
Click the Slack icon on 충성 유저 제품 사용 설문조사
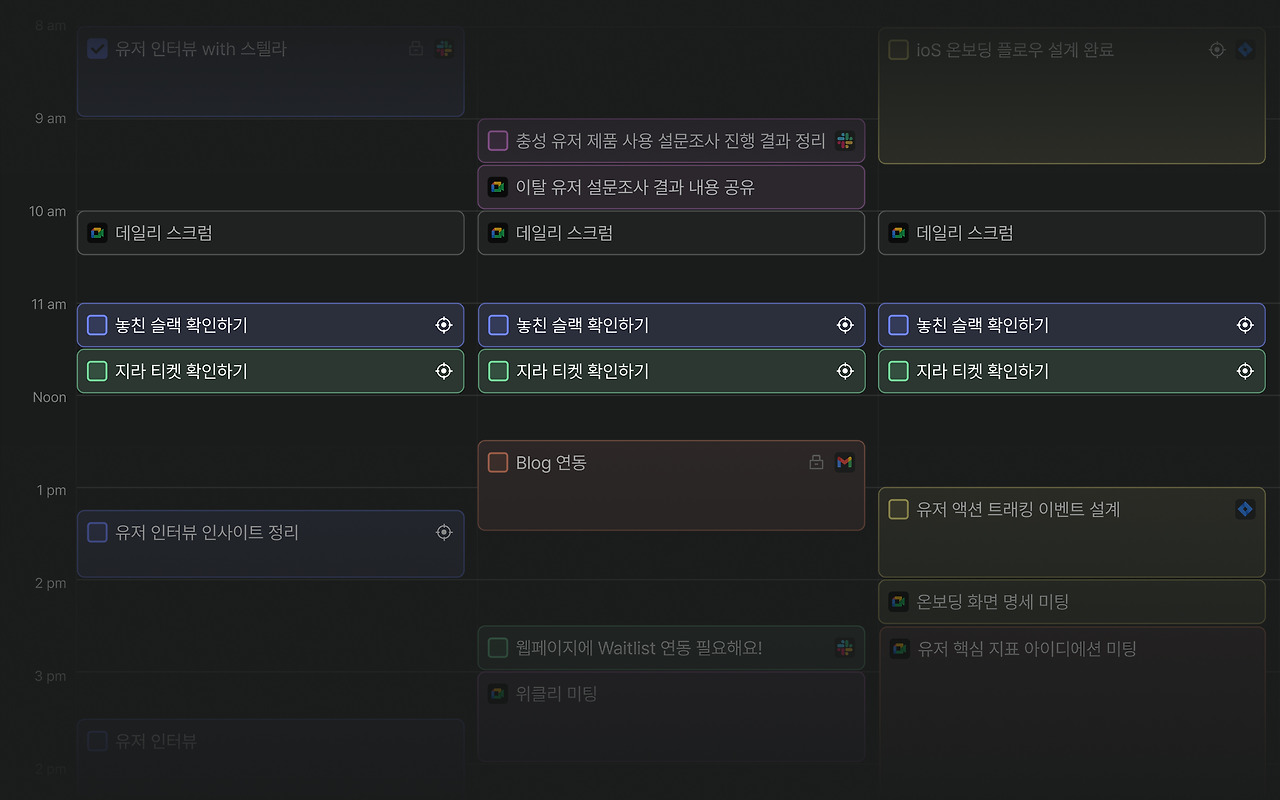tap(845, 141)
